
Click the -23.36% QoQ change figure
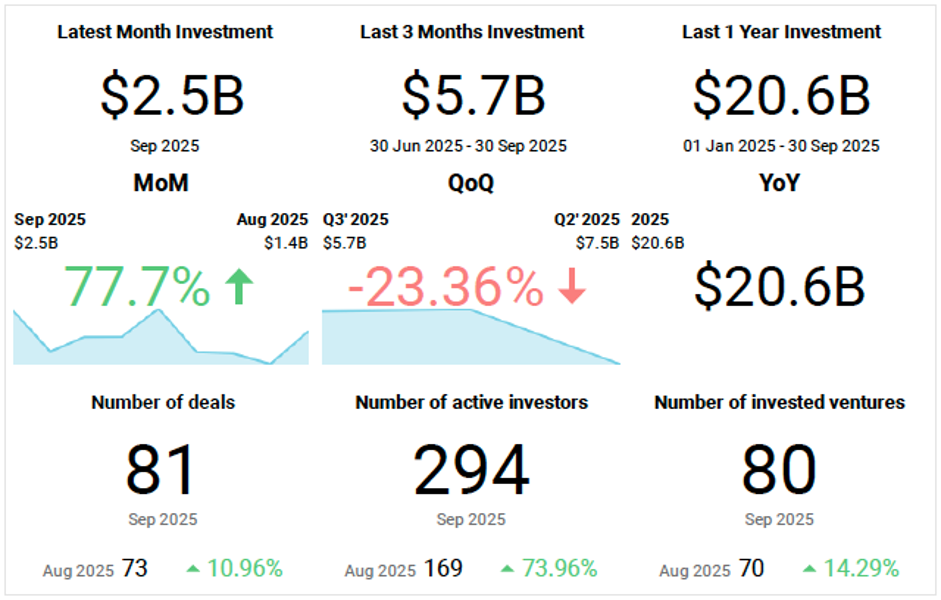pos(445,288)
